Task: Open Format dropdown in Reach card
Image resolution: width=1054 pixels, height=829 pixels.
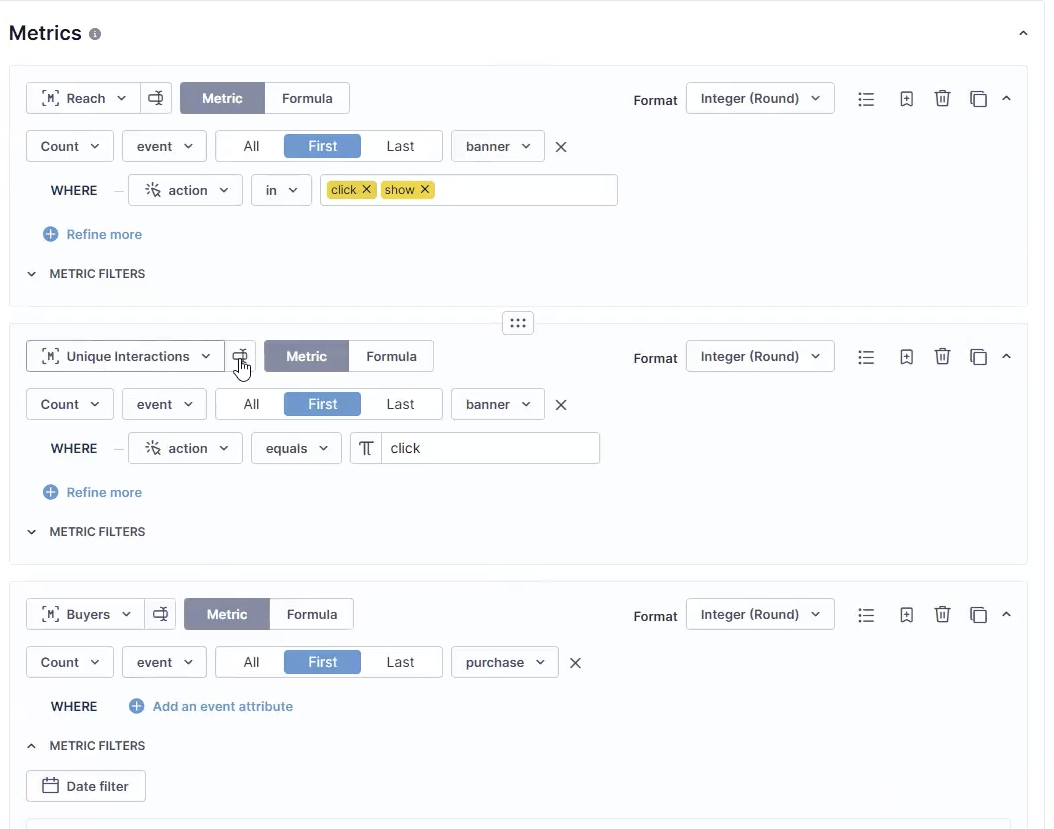Action: coord(760,98)
